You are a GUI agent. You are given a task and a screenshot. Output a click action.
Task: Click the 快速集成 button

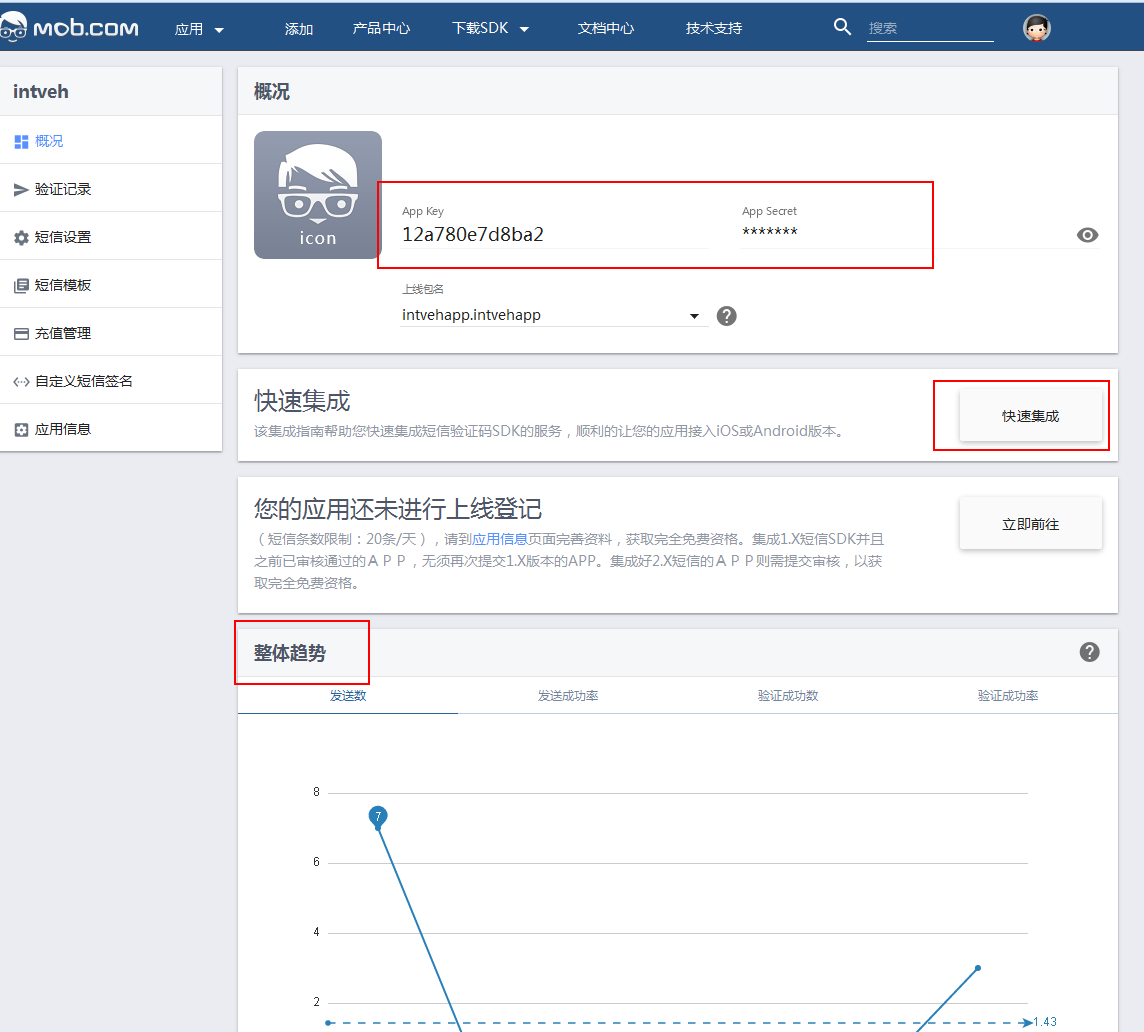click(x=1030, y=416)
